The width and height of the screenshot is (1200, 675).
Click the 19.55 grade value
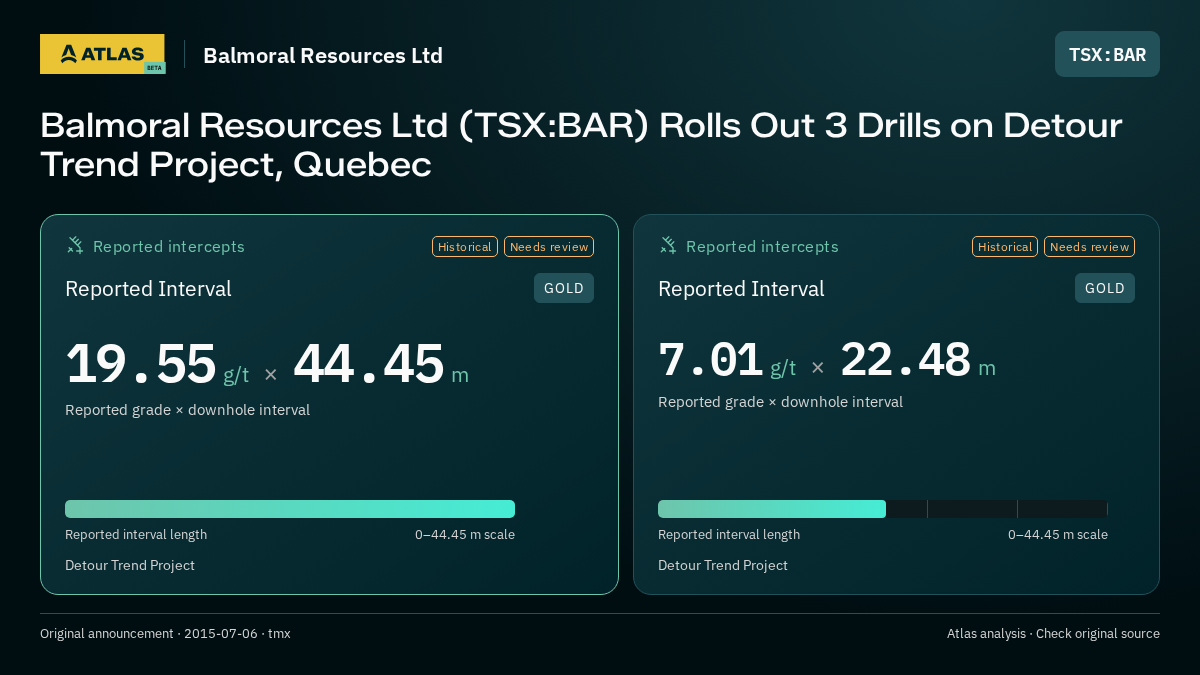coord(141,364)
